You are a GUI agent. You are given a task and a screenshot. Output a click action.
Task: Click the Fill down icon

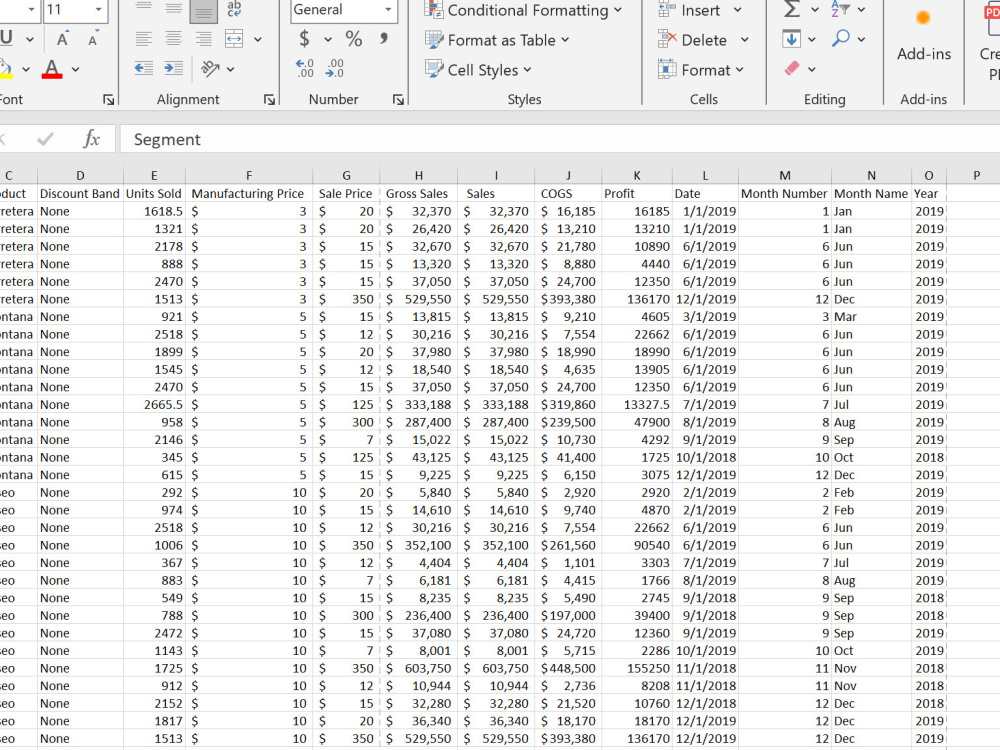tap(791, 39)
